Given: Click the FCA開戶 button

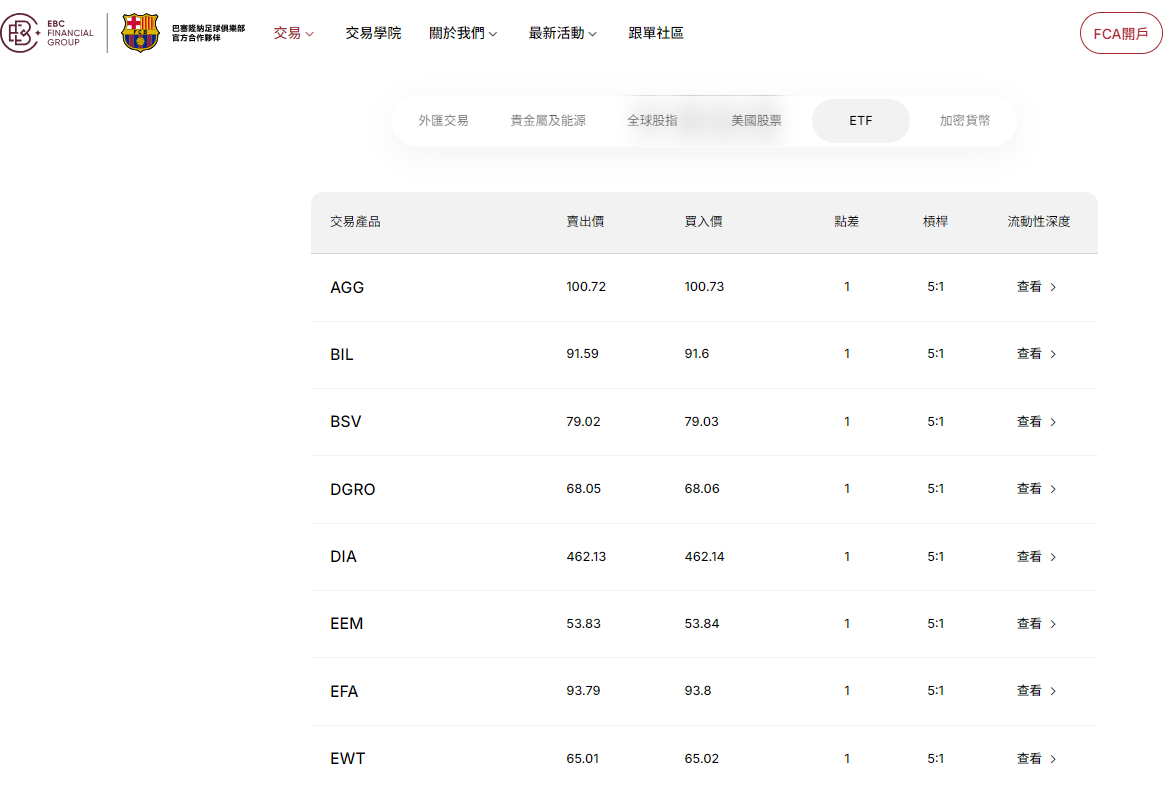Looking at the screenshot, I should (1120, 33).
